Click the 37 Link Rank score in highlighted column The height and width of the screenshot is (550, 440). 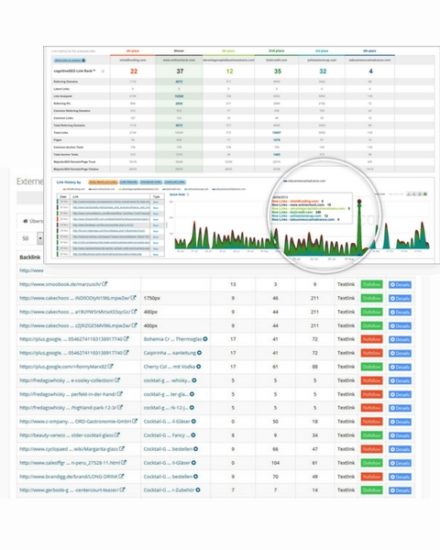point(180,71)
